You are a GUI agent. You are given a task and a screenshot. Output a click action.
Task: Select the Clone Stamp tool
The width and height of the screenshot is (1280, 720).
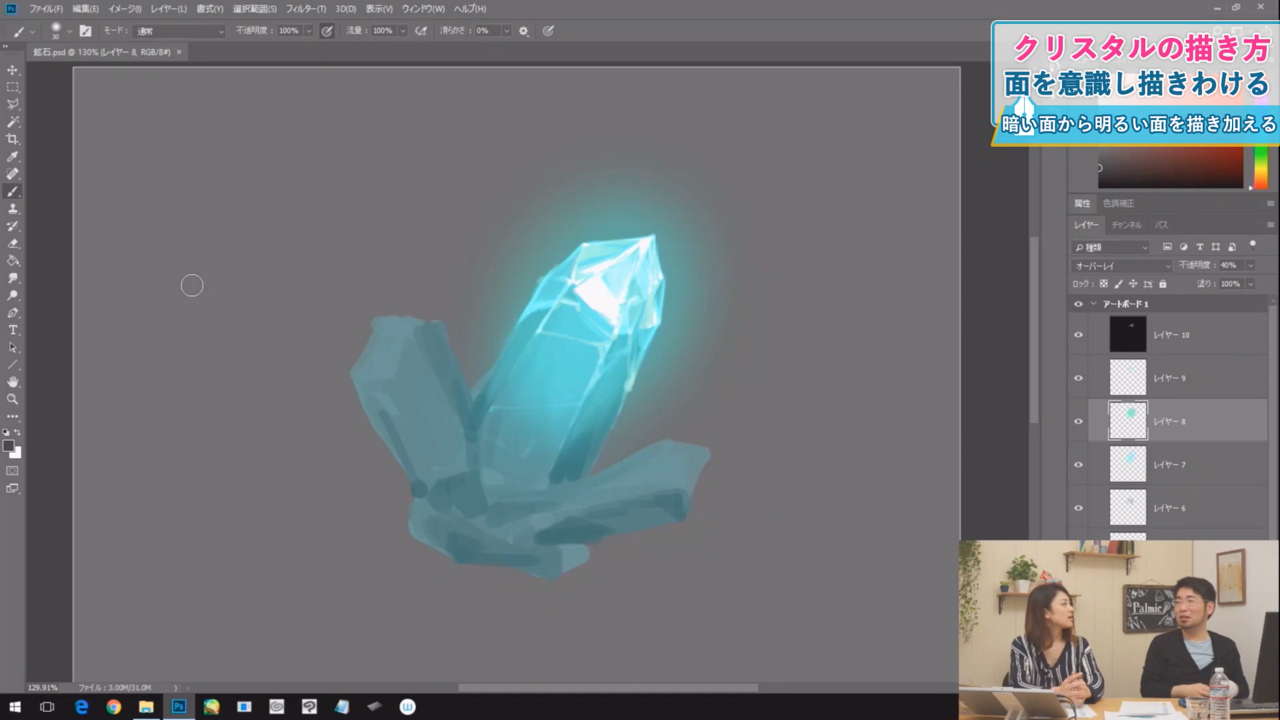click(x=13, y=208)
